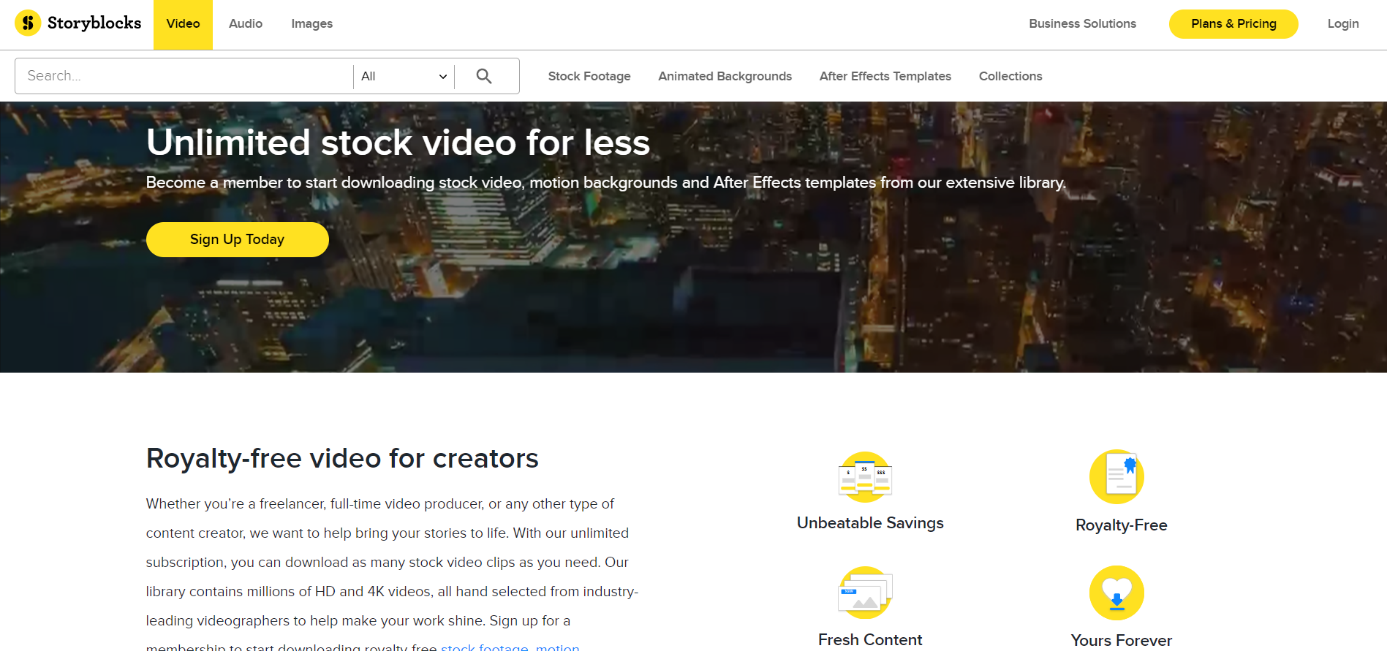Go to Stock Footage
Screen dimensions: 1387x651
point(589,76)
